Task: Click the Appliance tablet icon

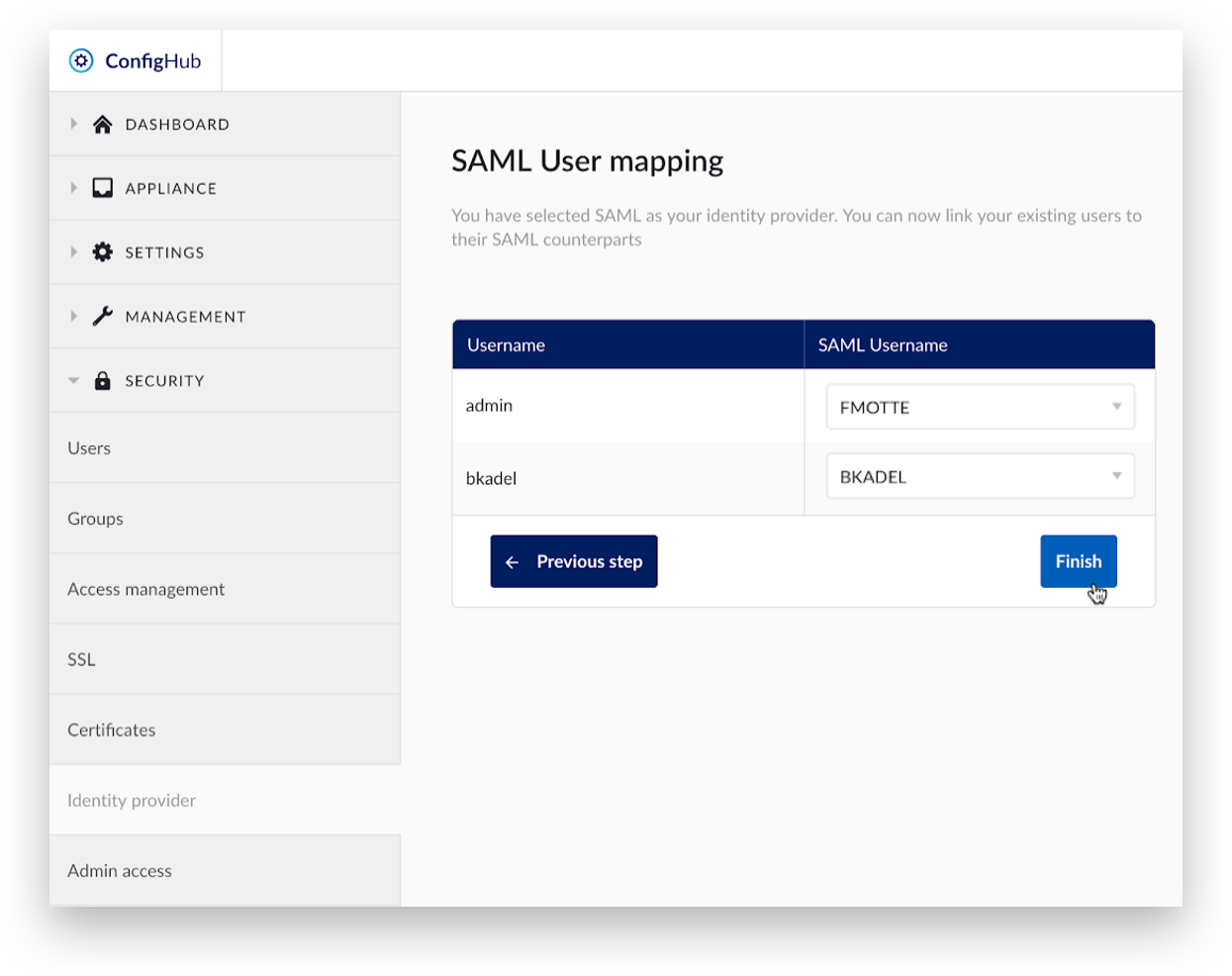Action: (102, 188)
